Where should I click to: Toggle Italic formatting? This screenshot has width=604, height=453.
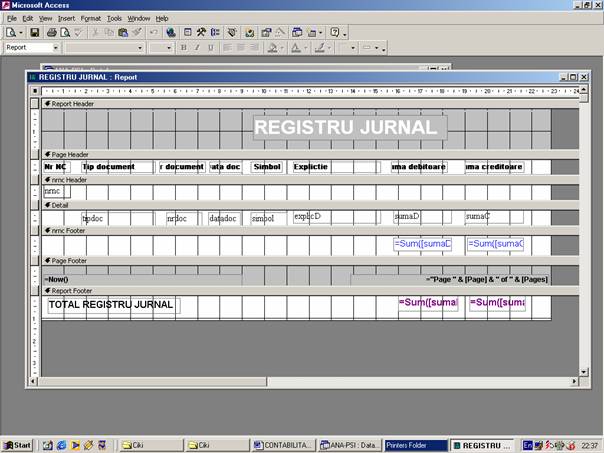(x=197, y=48)
